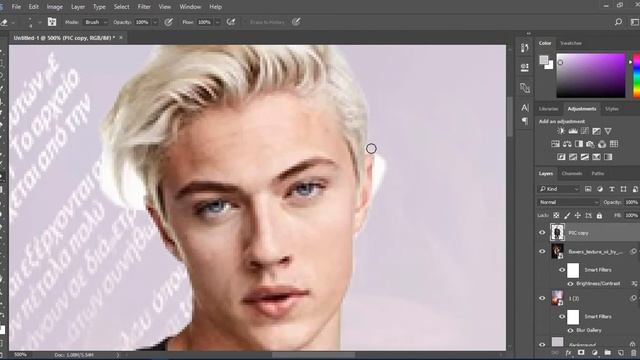Toggle lock all for layer
Screen dimensions: 640x360
(599, 215)
